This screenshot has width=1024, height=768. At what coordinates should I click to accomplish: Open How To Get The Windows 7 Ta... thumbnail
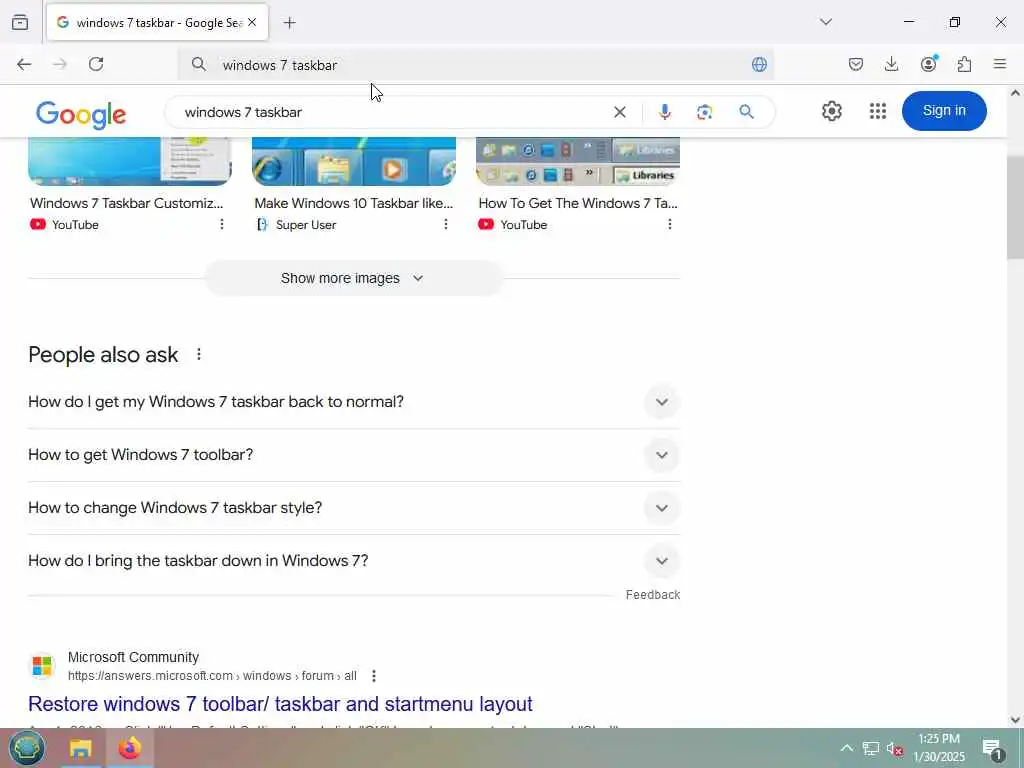(578, 162)
